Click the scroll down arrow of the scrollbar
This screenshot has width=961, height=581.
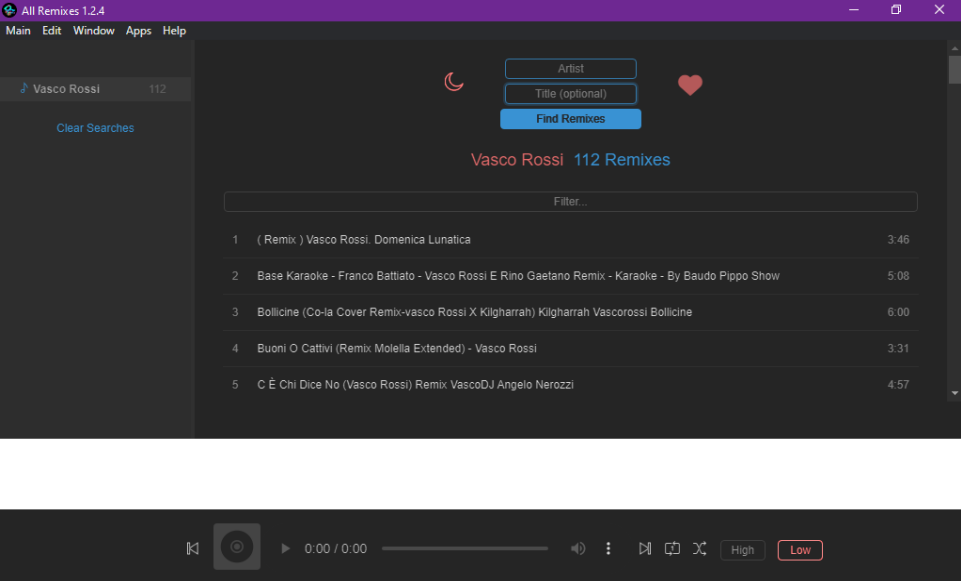click(954, 393)
